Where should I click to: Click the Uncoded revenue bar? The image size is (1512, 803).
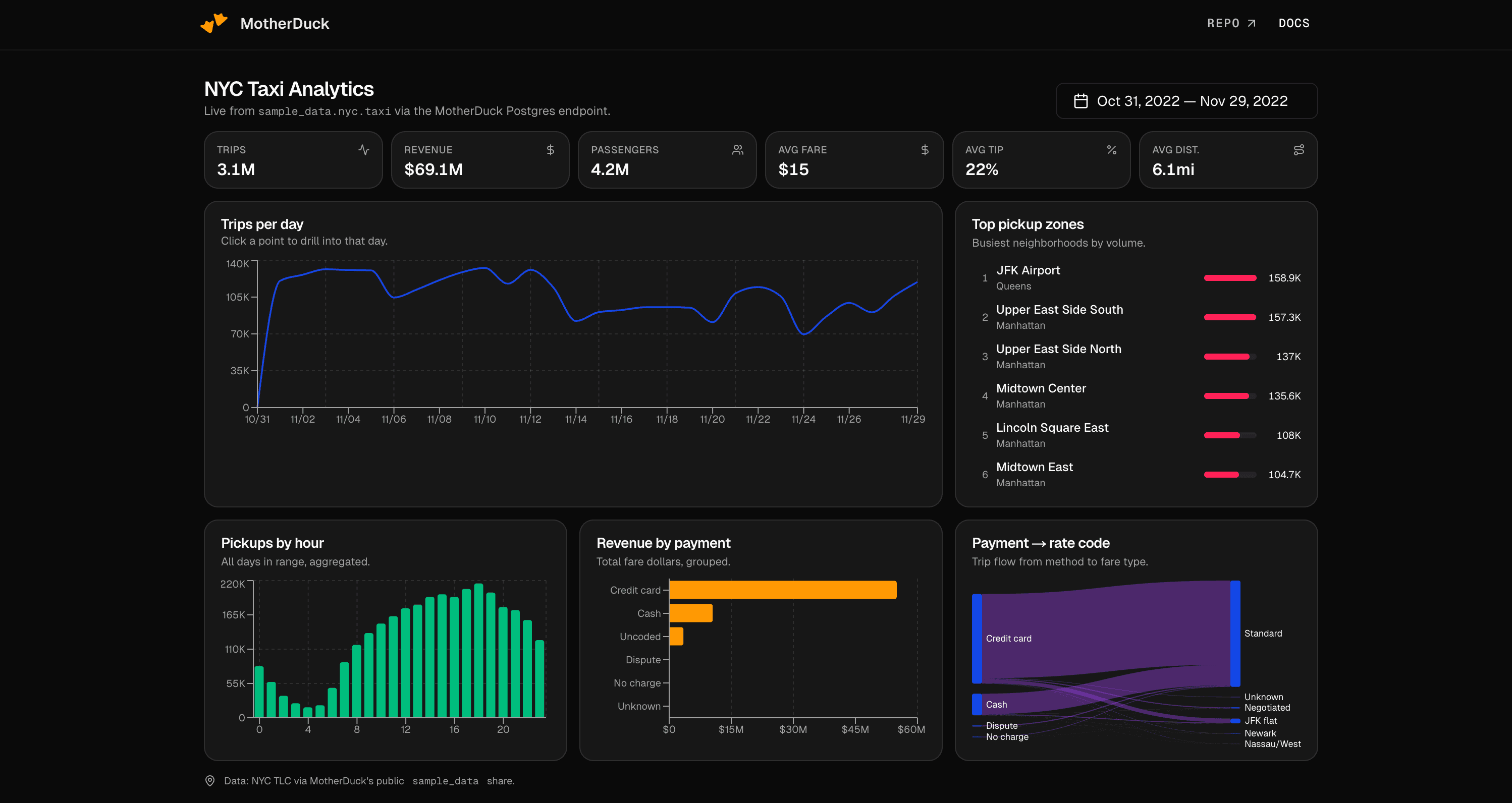[676, 637]
